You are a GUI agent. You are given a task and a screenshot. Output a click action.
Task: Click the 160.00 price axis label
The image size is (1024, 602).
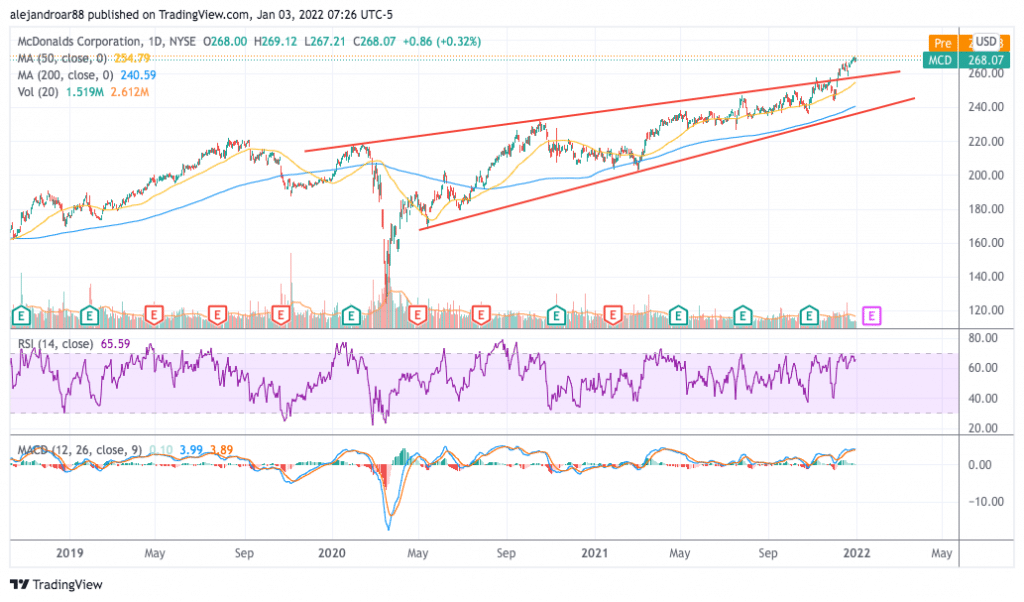pos(986,242)
